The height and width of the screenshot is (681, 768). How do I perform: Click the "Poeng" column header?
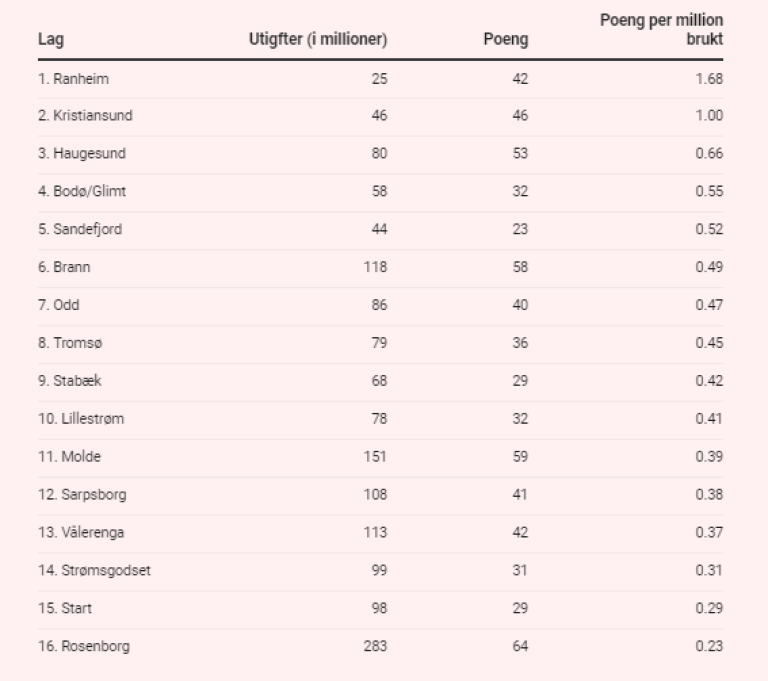click(x=505, y=40)
